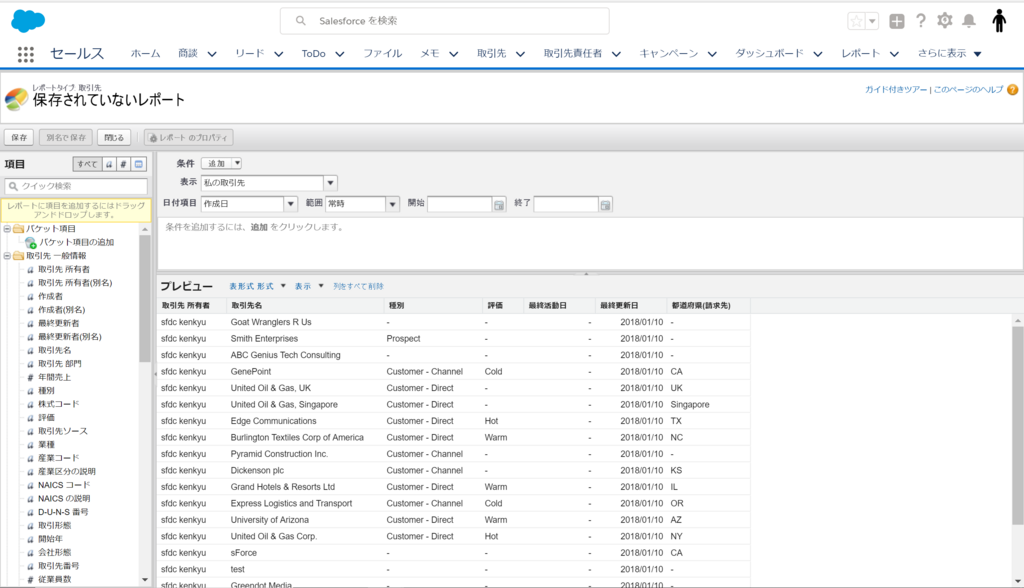The height and width of the screenshot is (588, 1024).
Task: Click the orange help icon beside このページのヘルプ
Action: 1012,90
